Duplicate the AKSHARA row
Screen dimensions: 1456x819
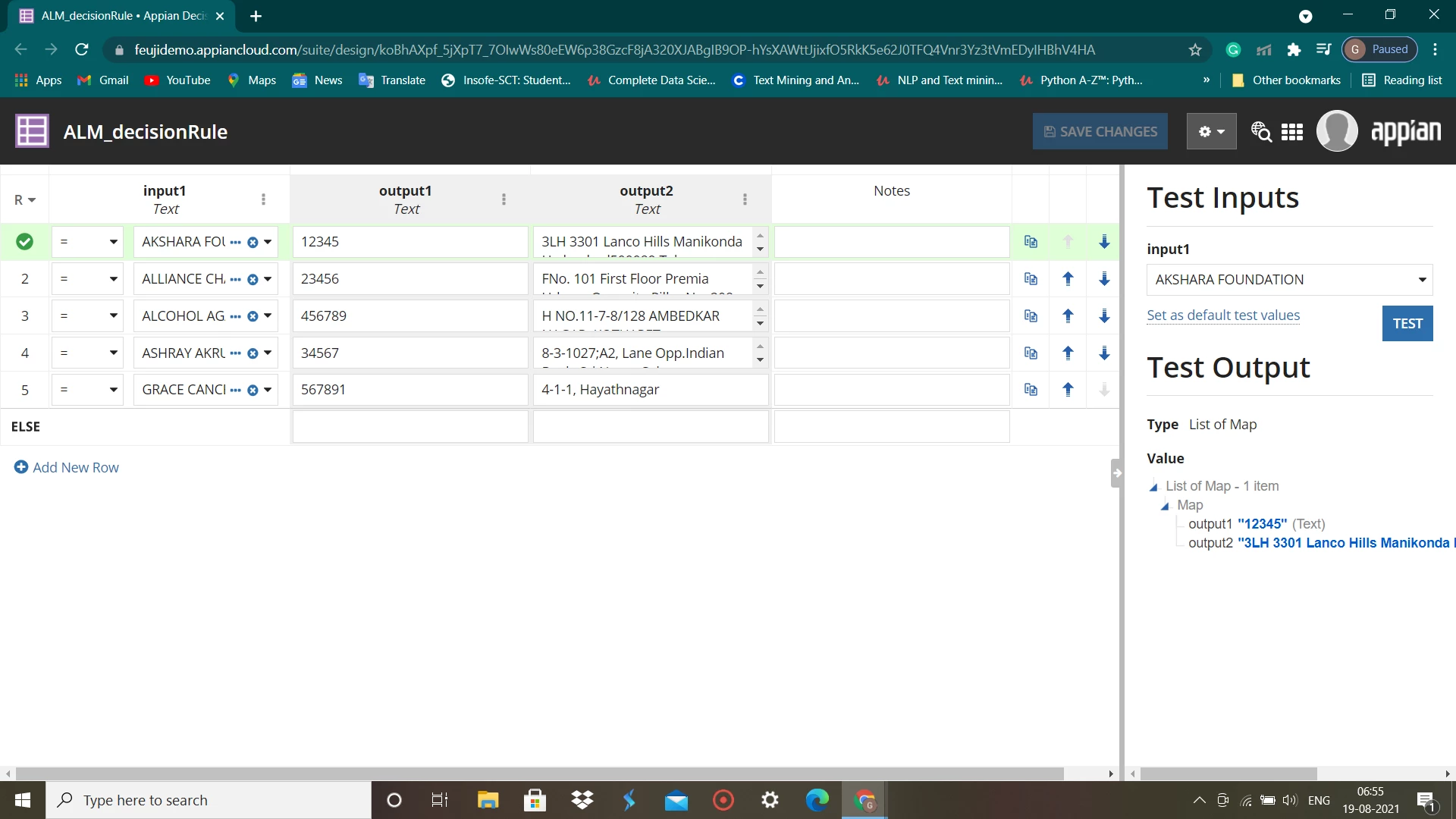point(1031,242)
